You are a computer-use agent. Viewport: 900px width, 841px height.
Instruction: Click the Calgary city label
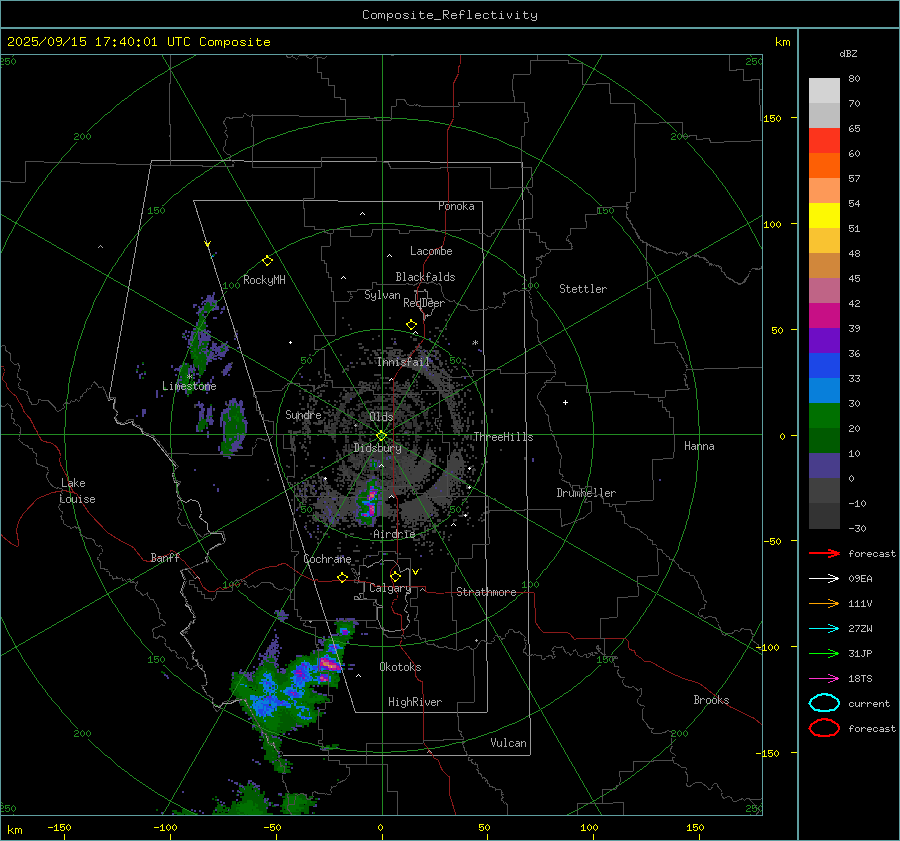pos(390,588)
